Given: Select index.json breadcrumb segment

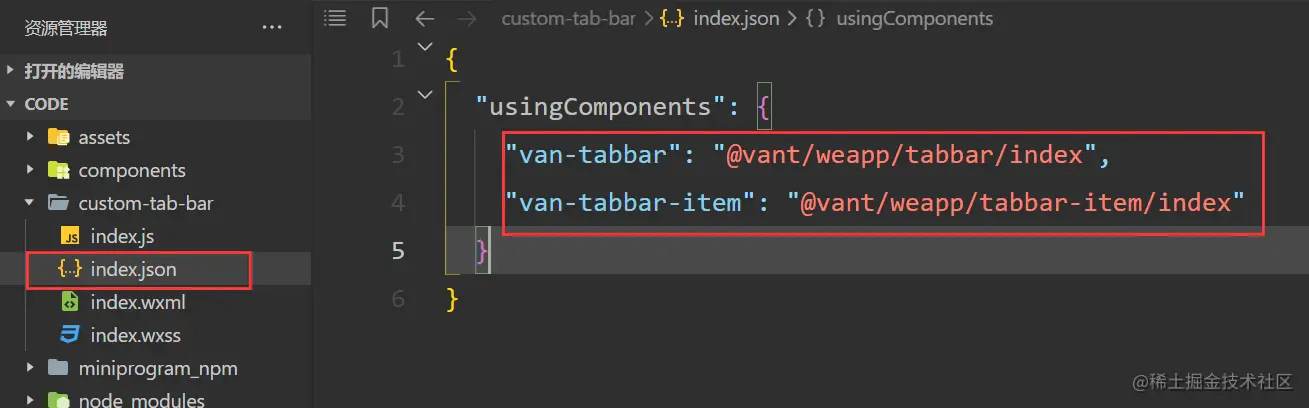Looking at the screenshot, I should (x=736, y=18).
